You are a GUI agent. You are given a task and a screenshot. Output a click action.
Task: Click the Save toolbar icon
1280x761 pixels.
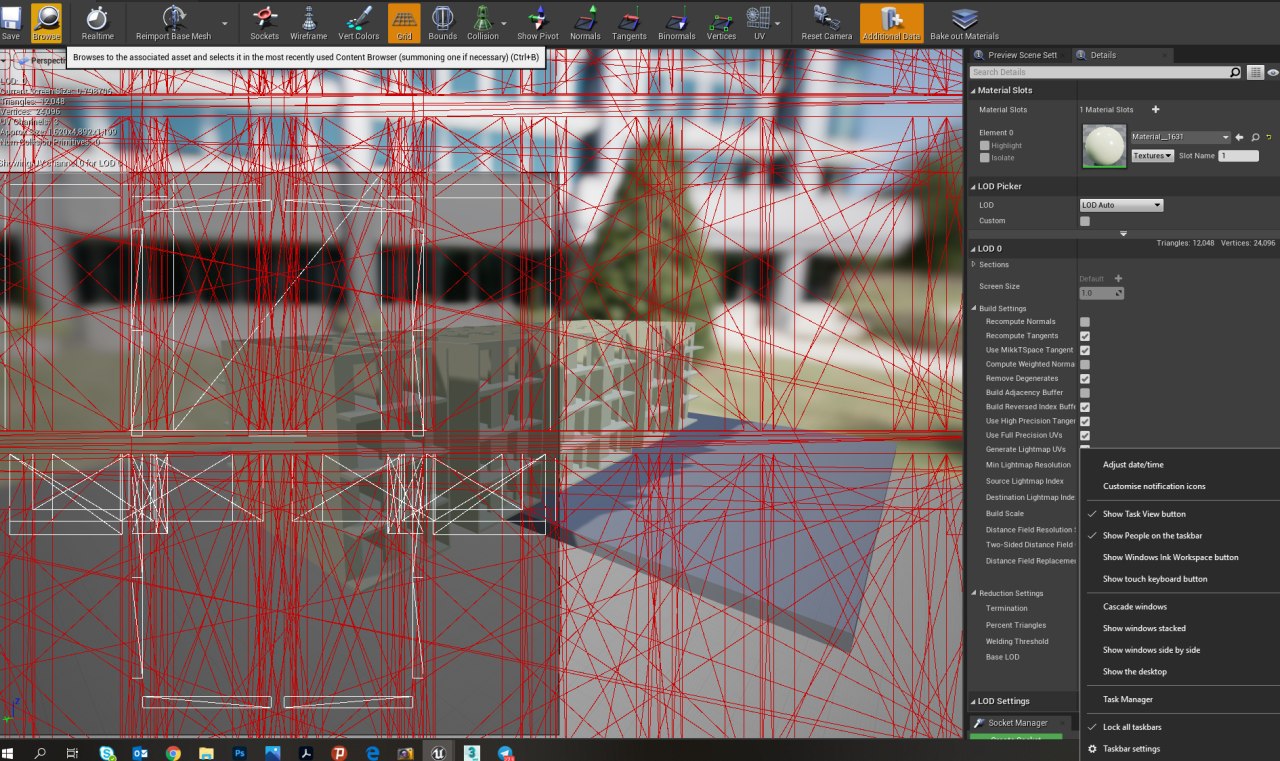10,22
